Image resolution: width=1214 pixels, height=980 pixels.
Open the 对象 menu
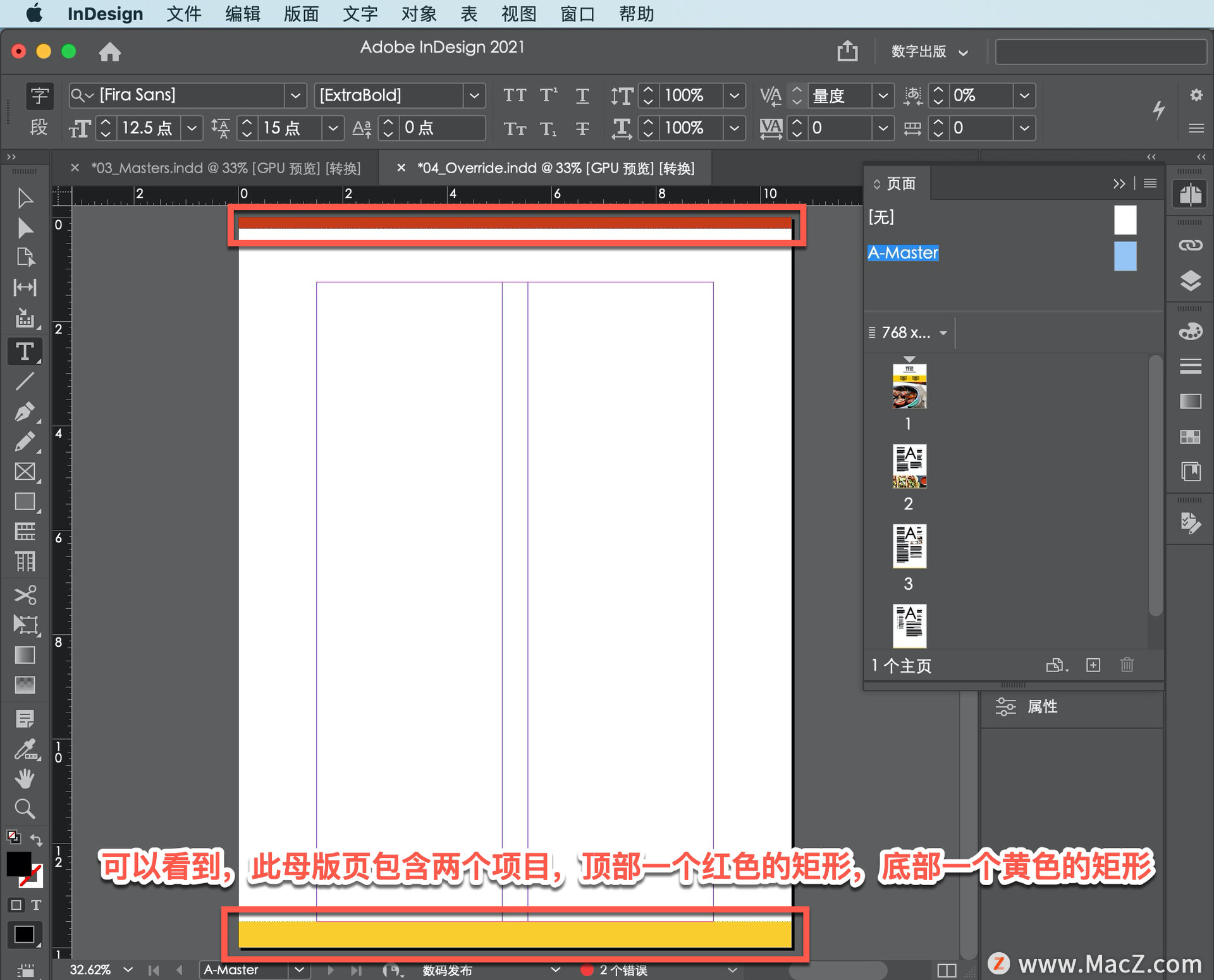tap(419, 13)
